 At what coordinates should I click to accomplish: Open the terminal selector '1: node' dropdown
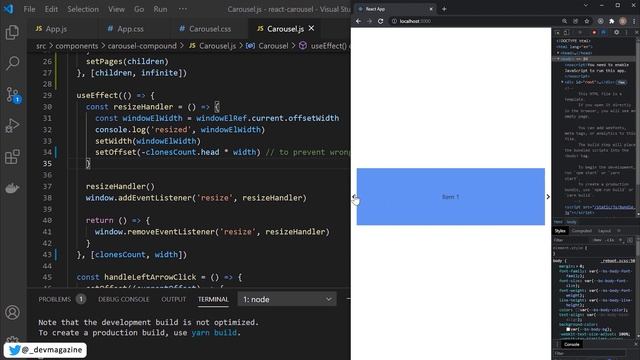click(287, 299)
